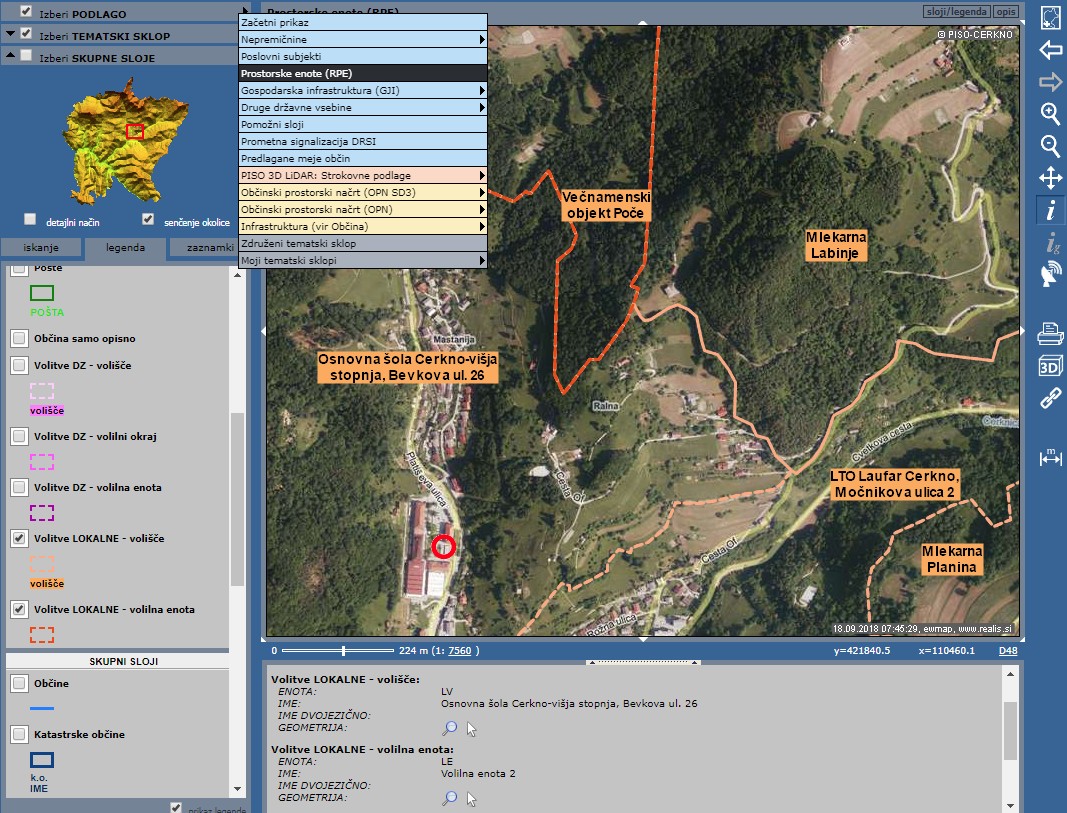Switch to the iskanje tab

(41, 248)
